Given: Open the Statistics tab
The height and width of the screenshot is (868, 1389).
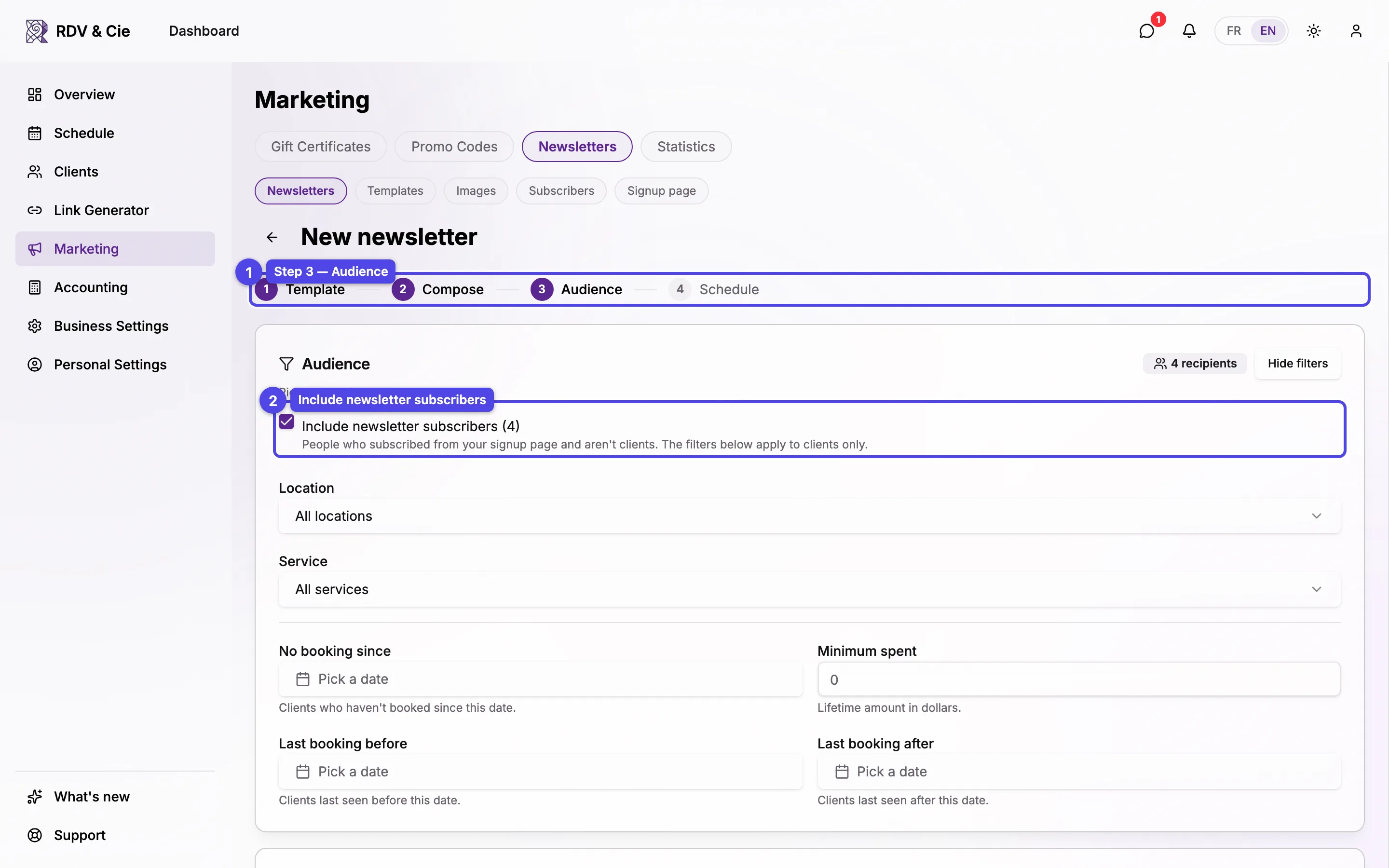Looking at the screenshot, I should (x=686, y=147).
